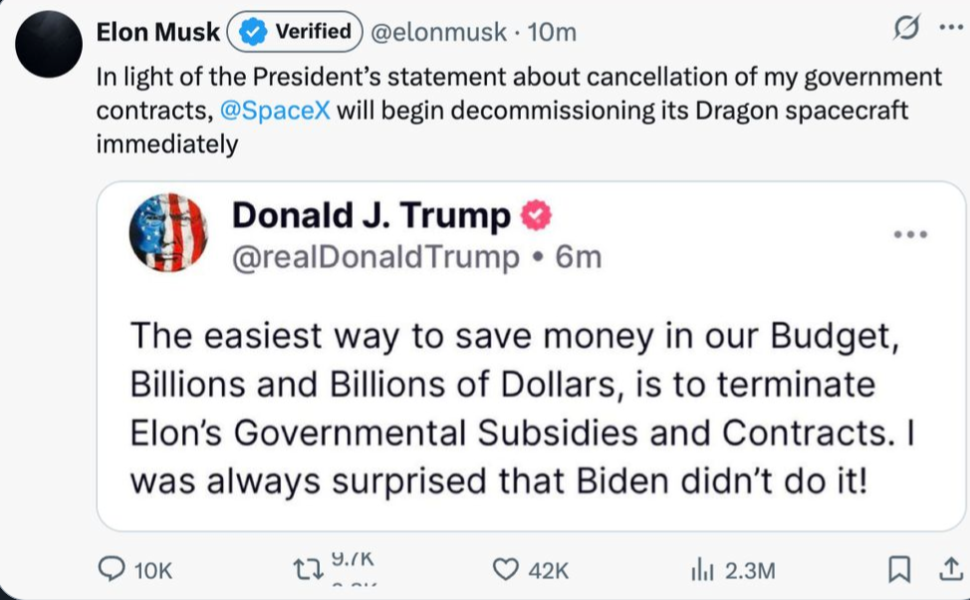This screenshot has width=970, height=600.
Task: Click the Grok slash-circle icon
Action: click(905, 31)
